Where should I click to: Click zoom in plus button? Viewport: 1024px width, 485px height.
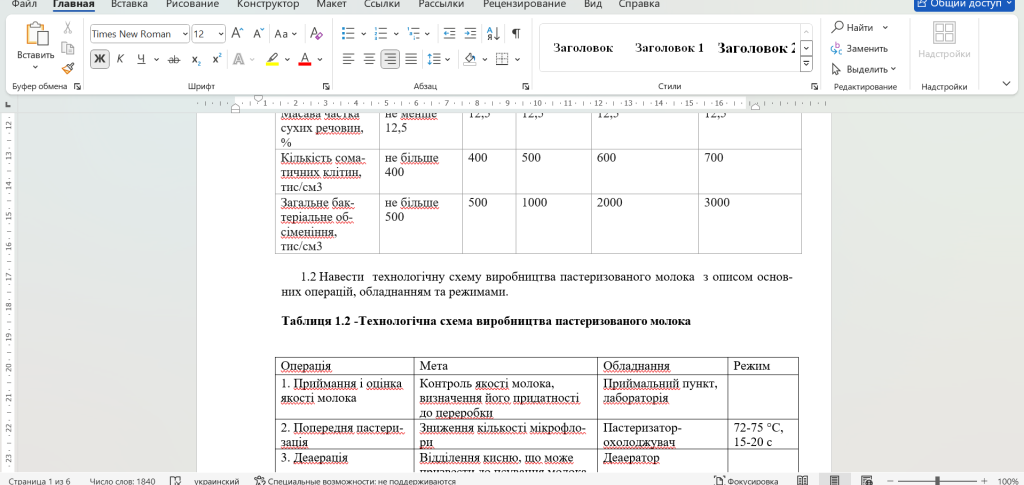(984, 480)
